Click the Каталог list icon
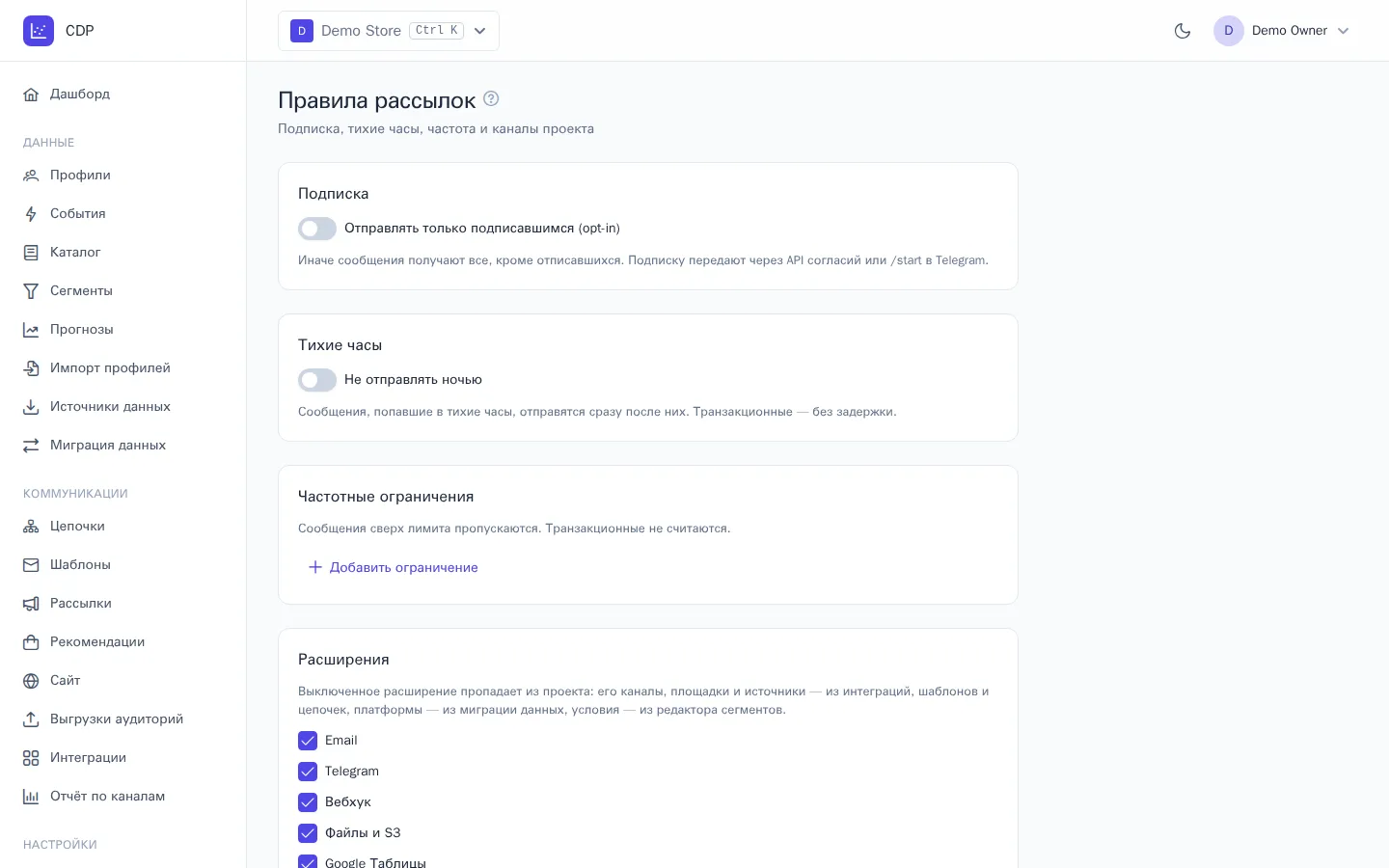1389x868 pixels. [31, 253]
